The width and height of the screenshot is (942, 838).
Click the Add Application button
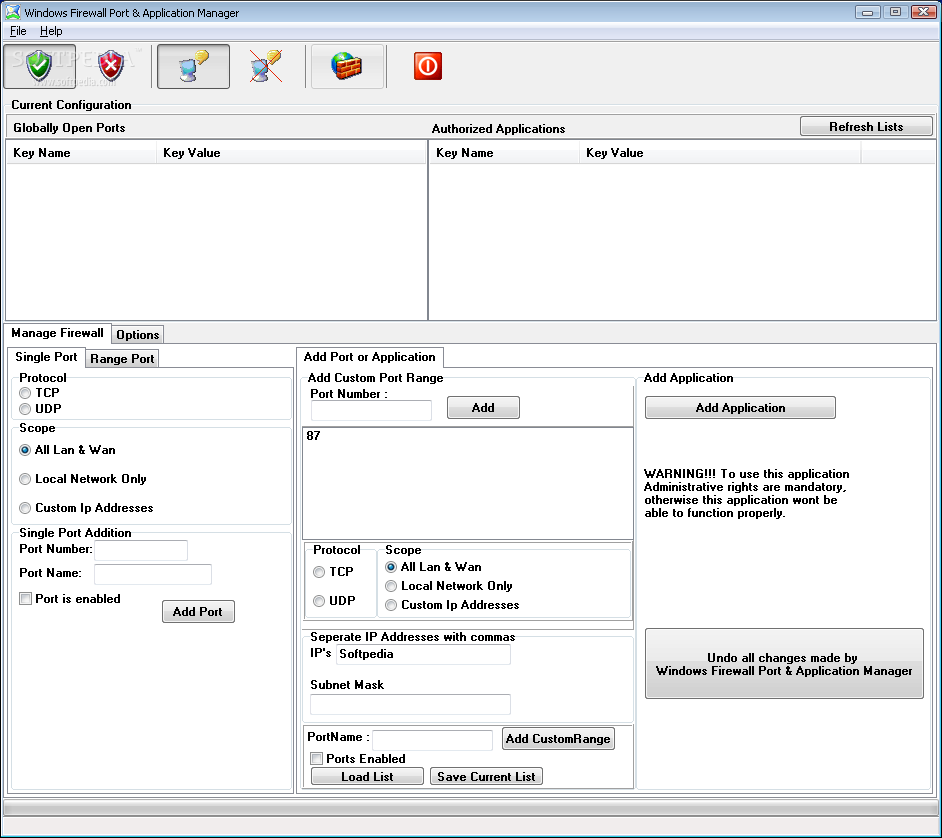740,408
